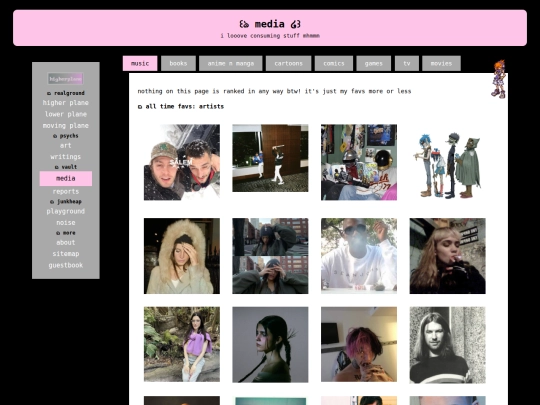Viewport: 540px width, 405px height.
Task: Go to lower plane in sidebar
Action: coord(65,114)
